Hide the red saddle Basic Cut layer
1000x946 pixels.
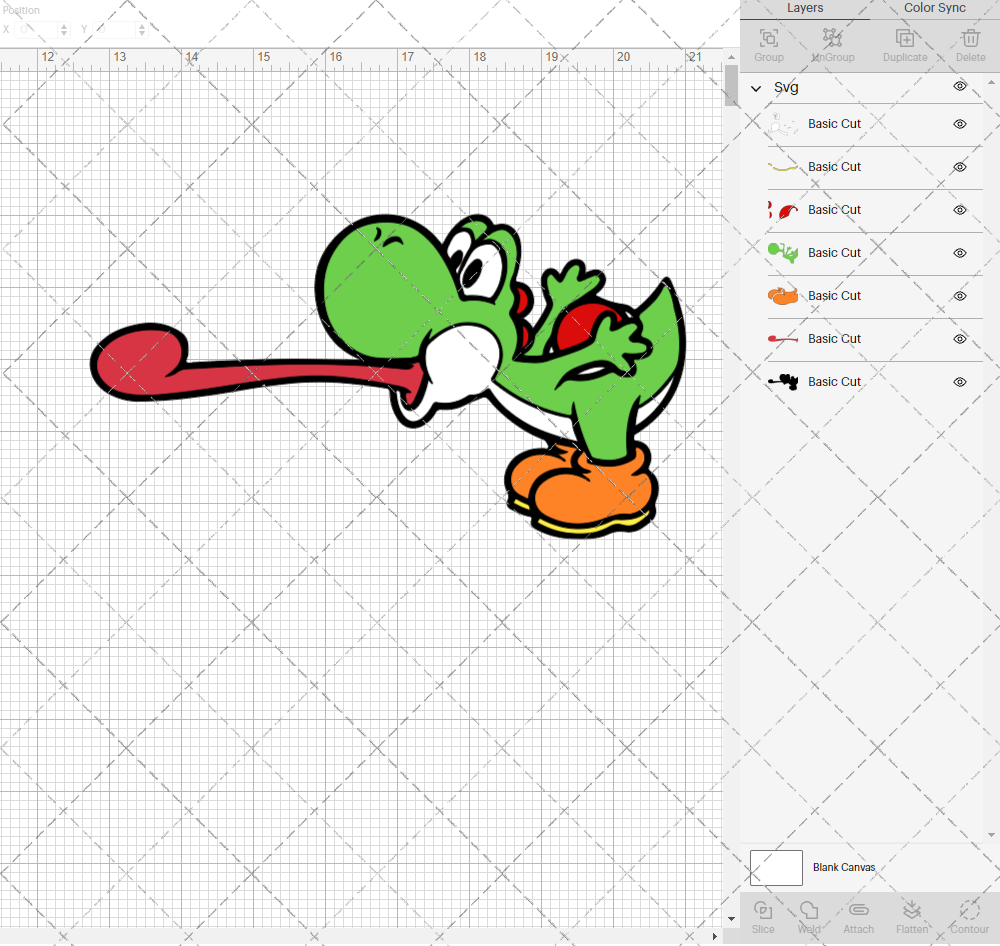click(960, 210)
